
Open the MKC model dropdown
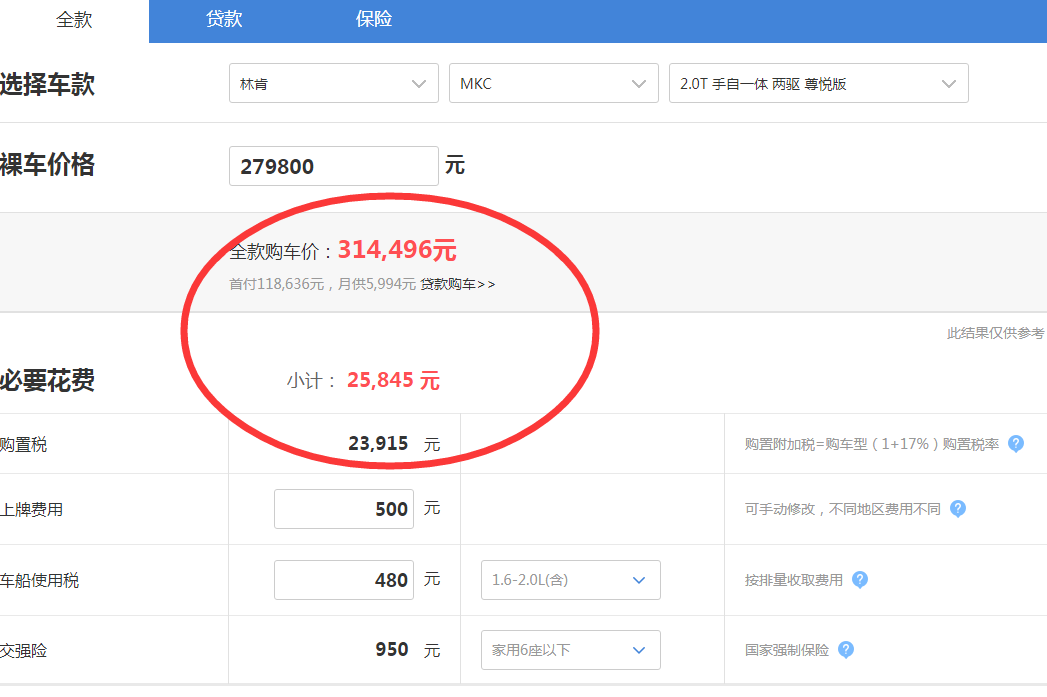click(x=554, y=83)
